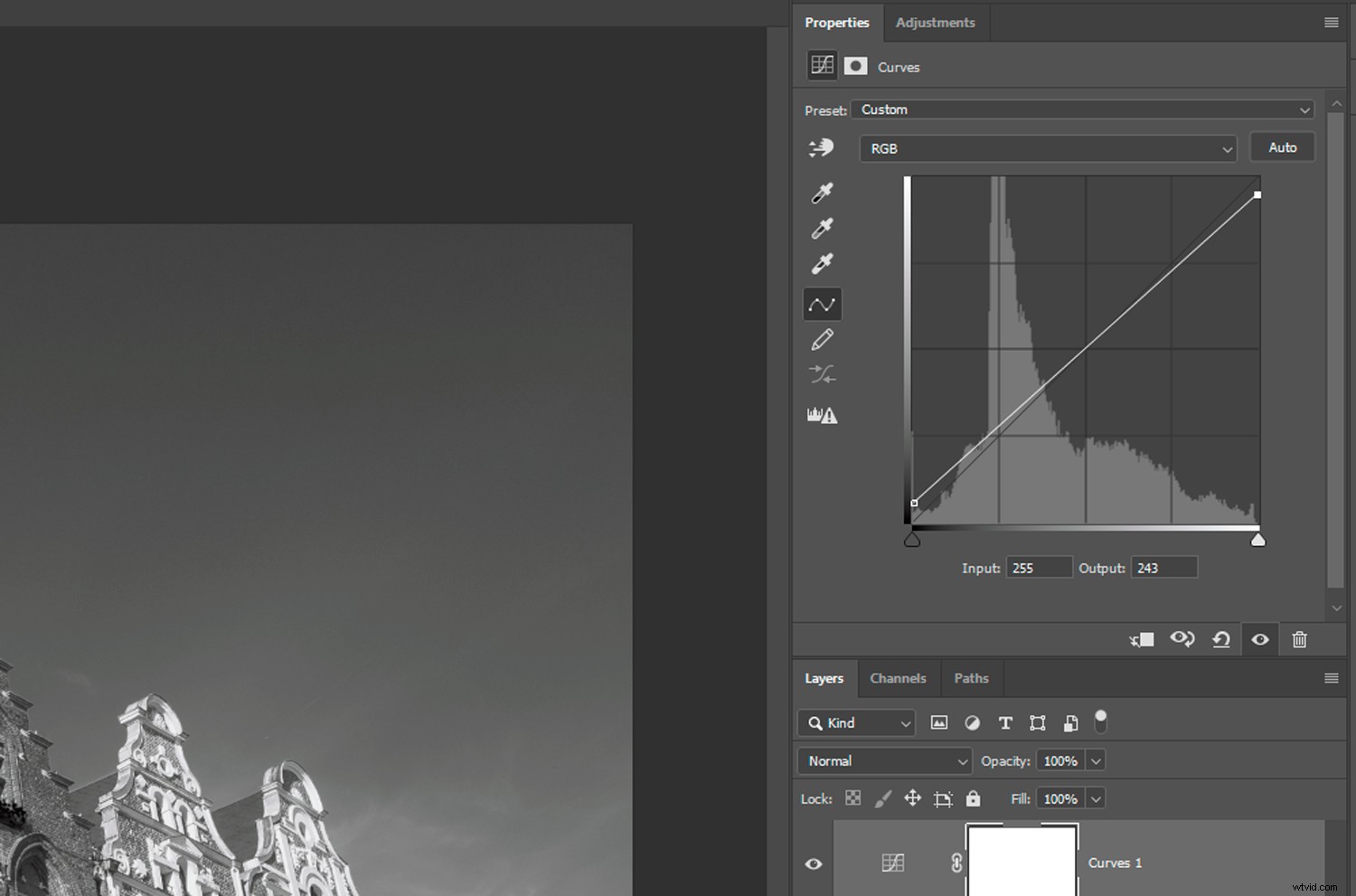Filter layers by adjustment type icon

(x=972, y=722)
